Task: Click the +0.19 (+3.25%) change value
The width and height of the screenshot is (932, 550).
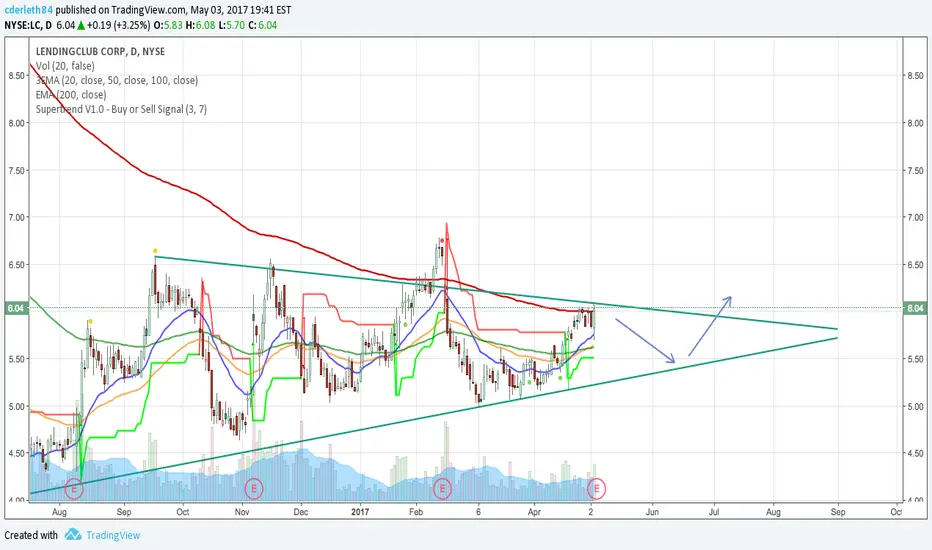Action: (118, 25)
